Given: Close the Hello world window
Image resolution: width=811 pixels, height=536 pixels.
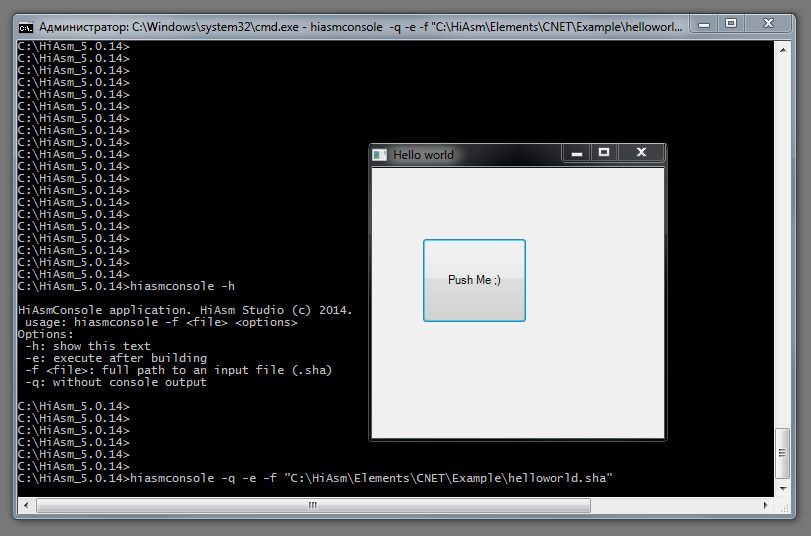Looking at the screenshot, I should click(641, 153).
